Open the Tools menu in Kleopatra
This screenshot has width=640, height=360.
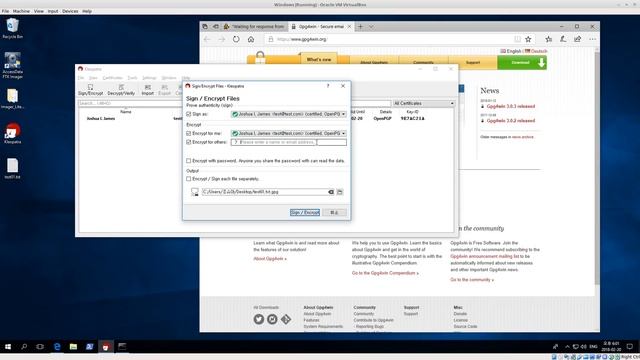click(x=132, y=78)
